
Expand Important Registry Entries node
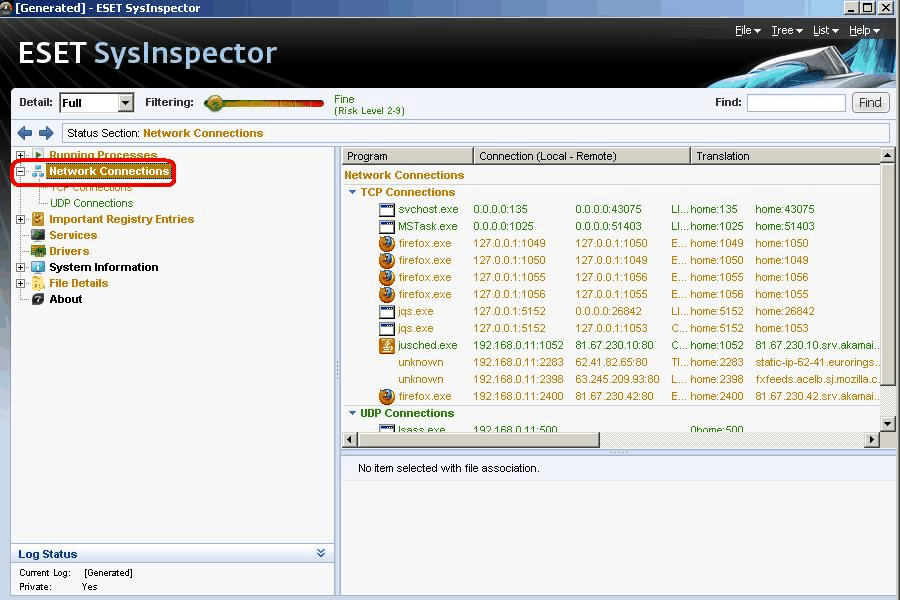21,219
